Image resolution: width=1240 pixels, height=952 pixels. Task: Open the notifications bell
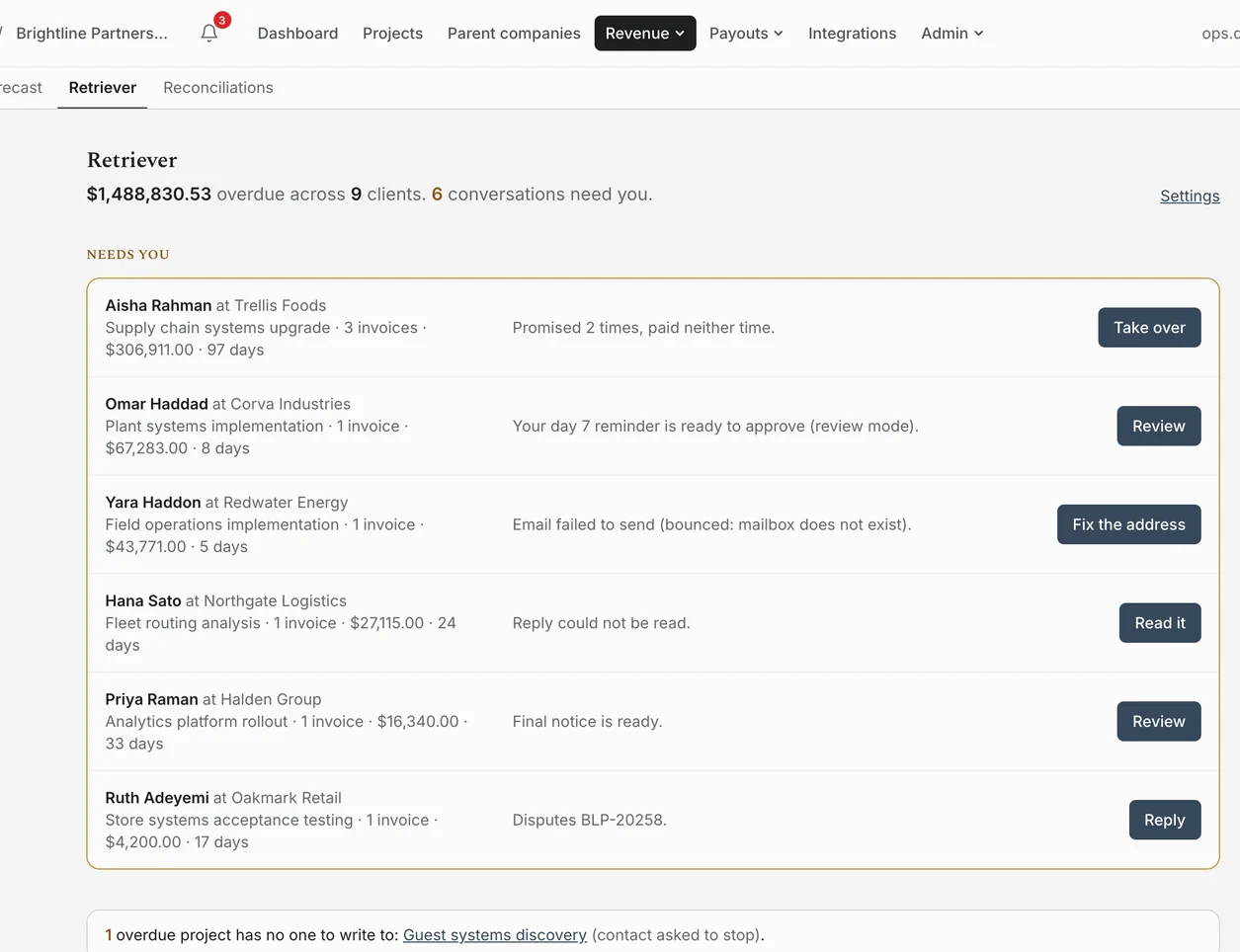click(209, 33)
